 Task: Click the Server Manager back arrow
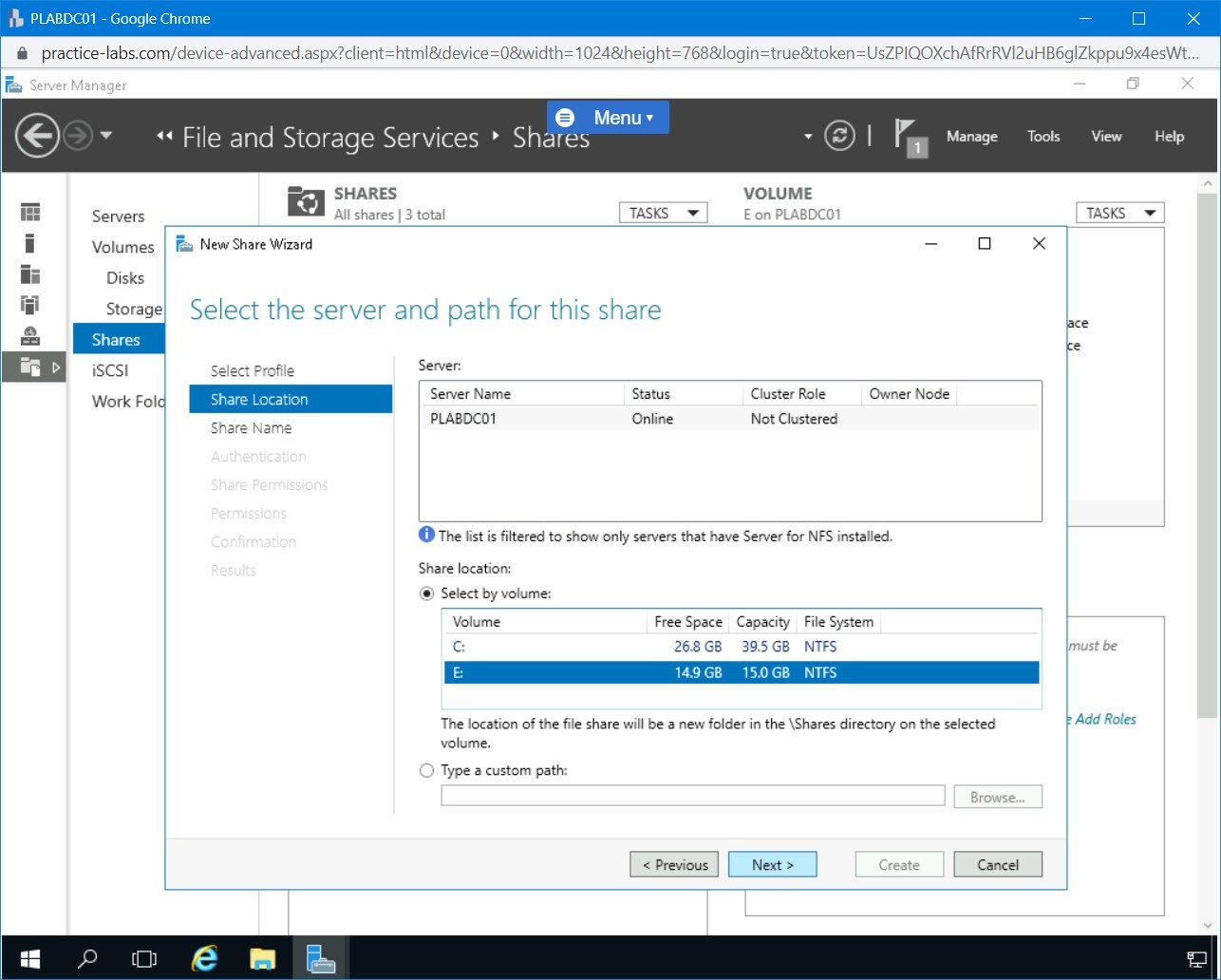[37, 137]
